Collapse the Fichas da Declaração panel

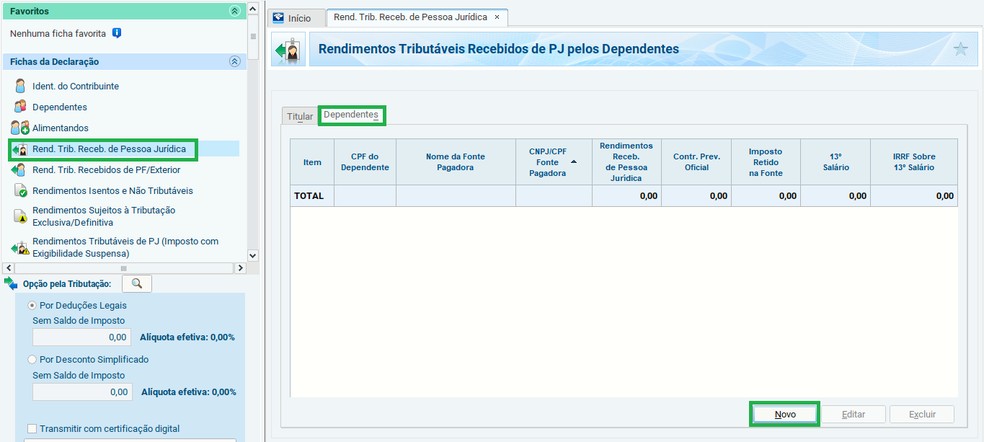pos(235,62)
